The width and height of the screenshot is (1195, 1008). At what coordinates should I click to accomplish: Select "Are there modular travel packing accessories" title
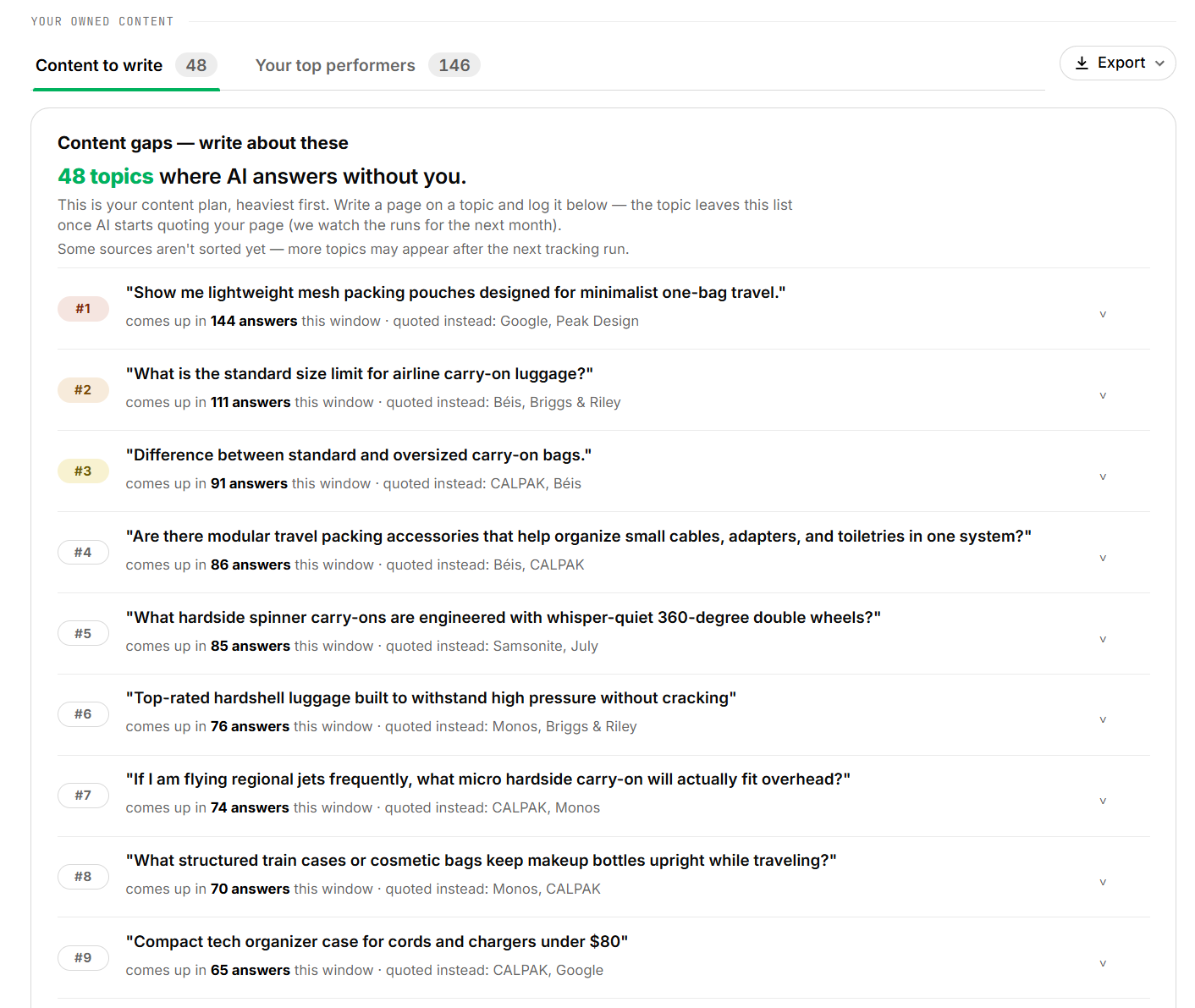(579, 537)
